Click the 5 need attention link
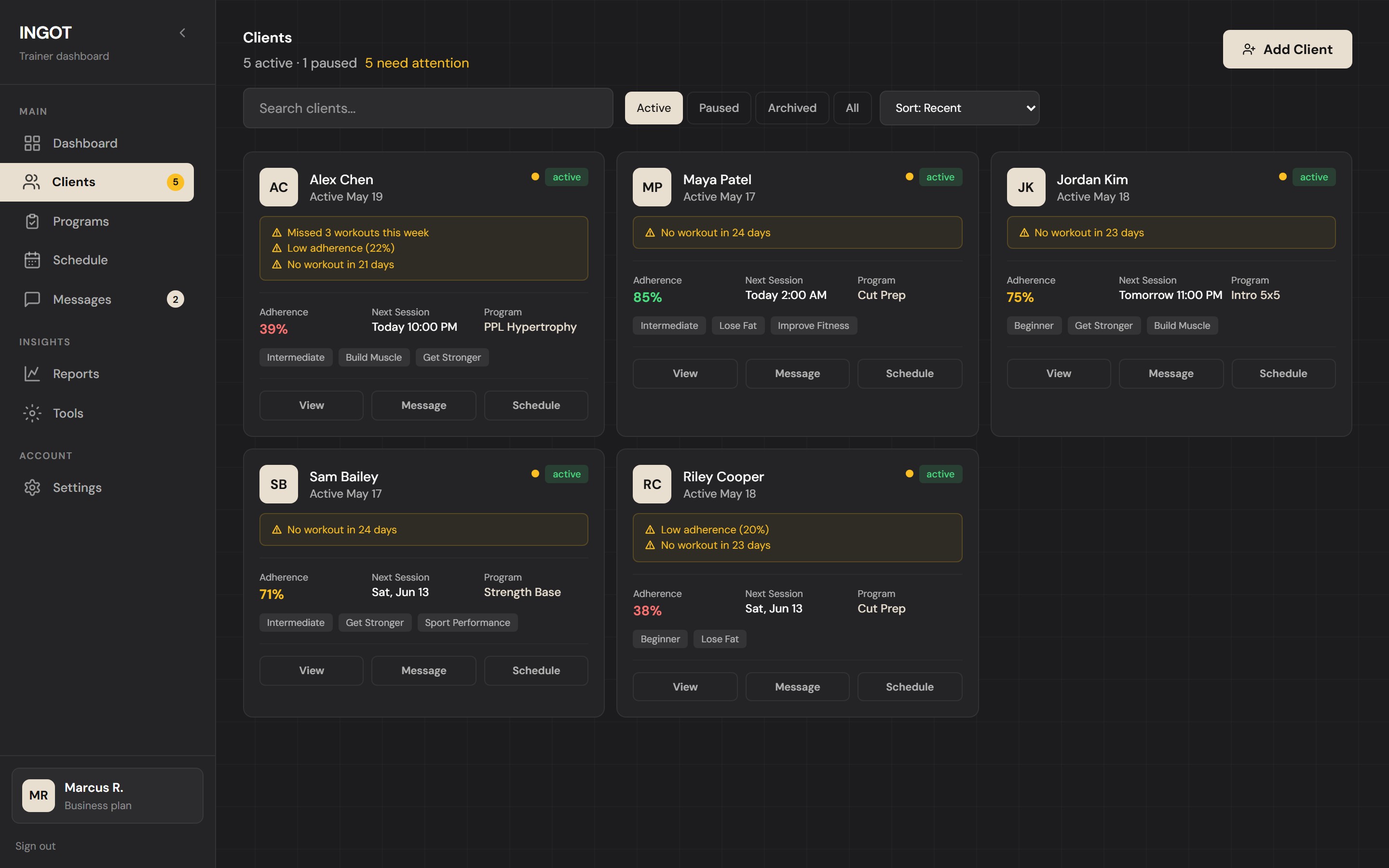The width and height of the screenshot is (1389, 868). click(417, 63)
